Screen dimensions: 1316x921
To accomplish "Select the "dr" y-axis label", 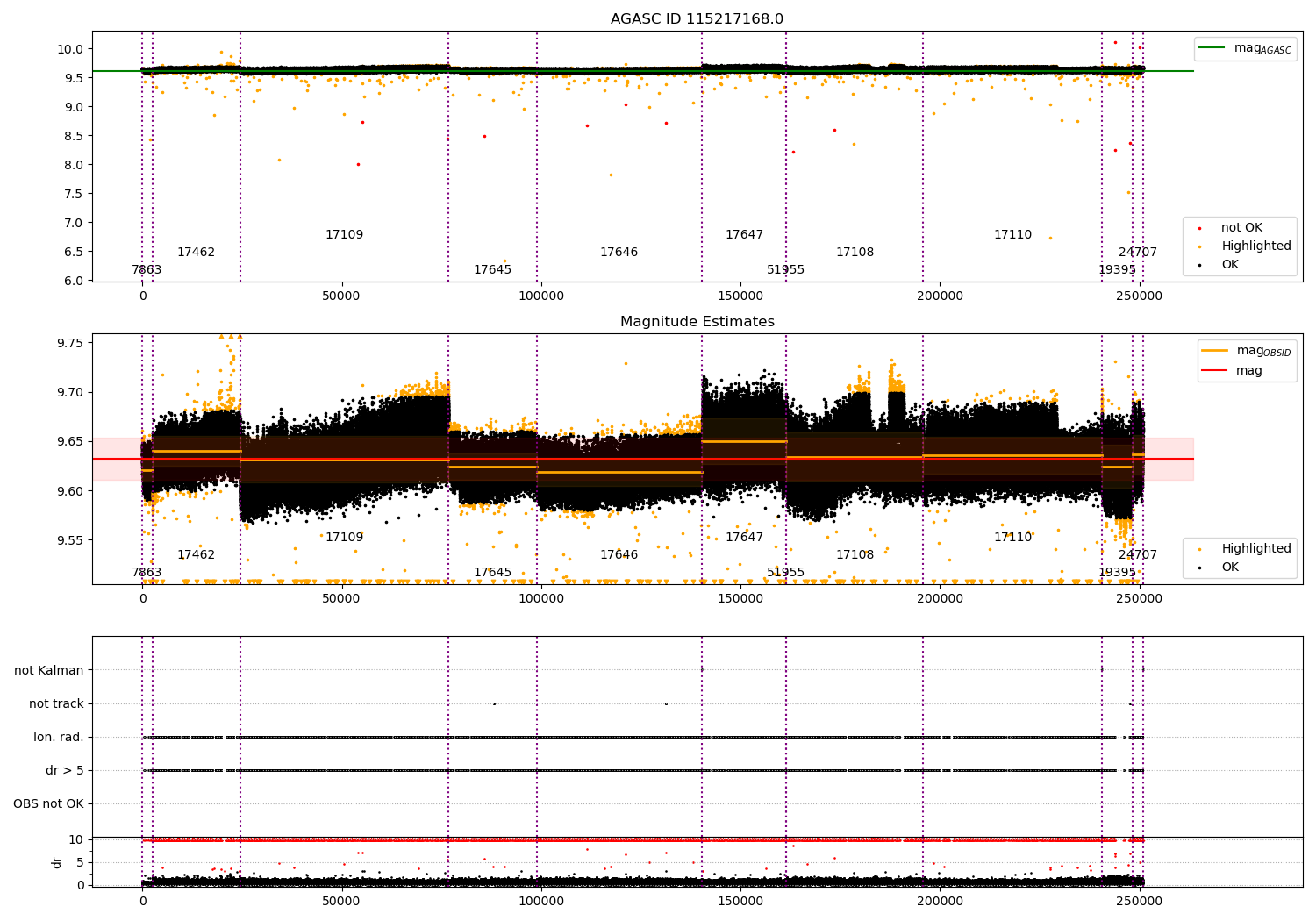I will click(57, 862).
